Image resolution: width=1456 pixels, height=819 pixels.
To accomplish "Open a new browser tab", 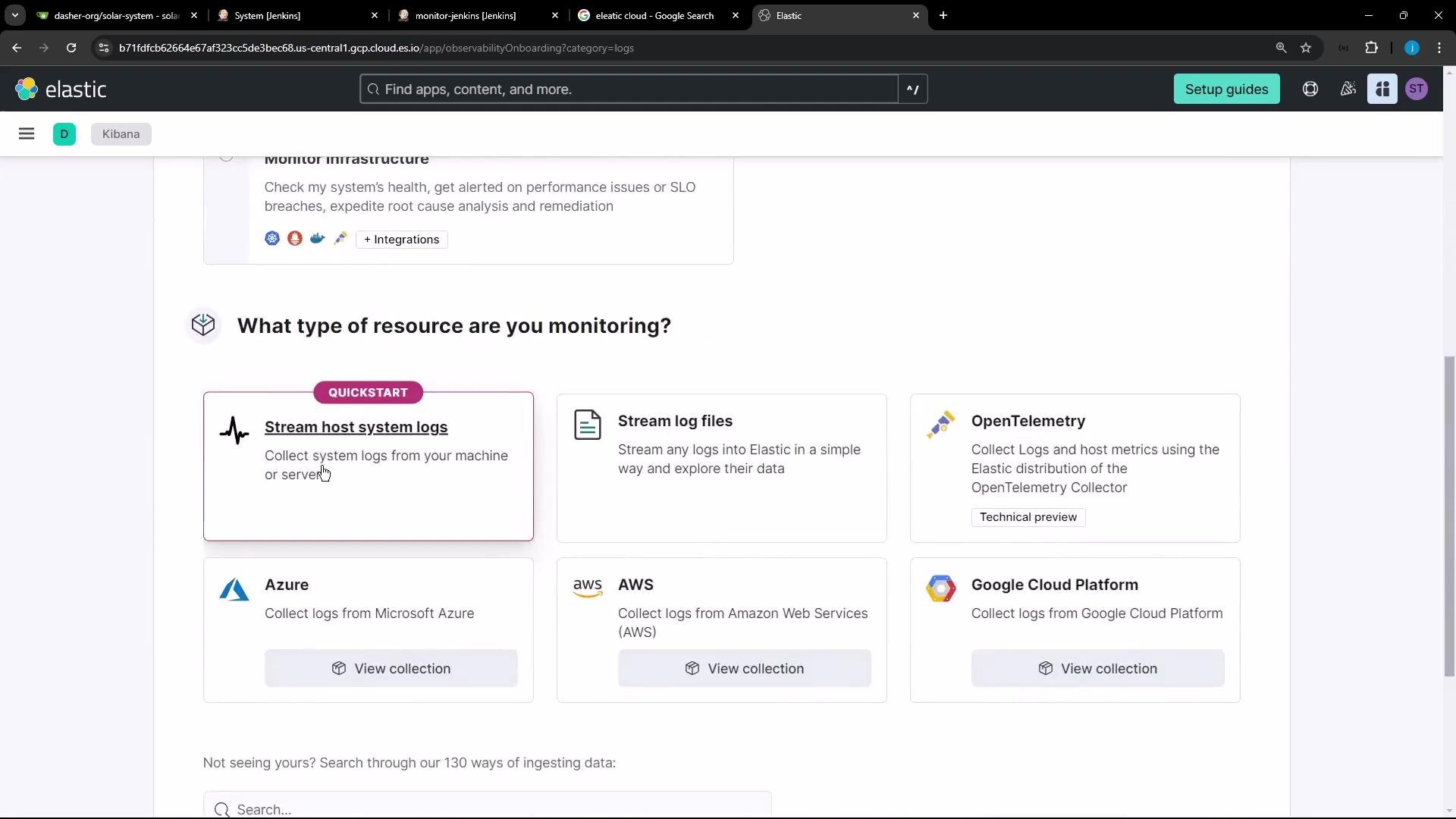I will tap(943, 15).
